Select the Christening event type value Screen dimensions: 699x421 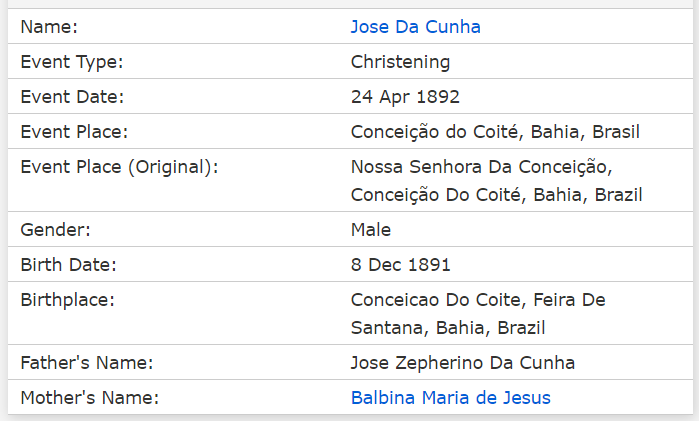400,62
